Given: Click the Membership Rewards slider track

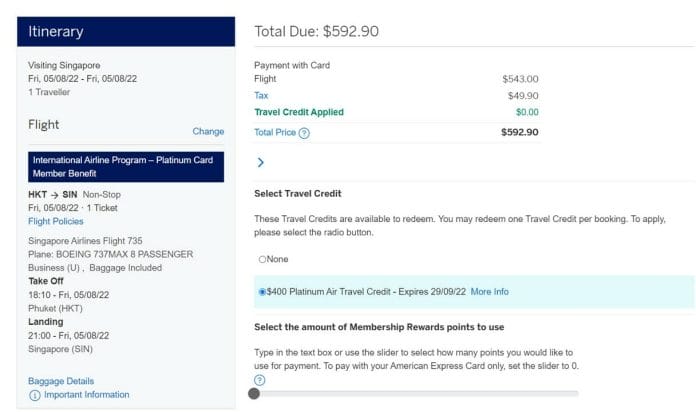Looking at the screenshot, I should pyautogui.click(x=416, y=393).
